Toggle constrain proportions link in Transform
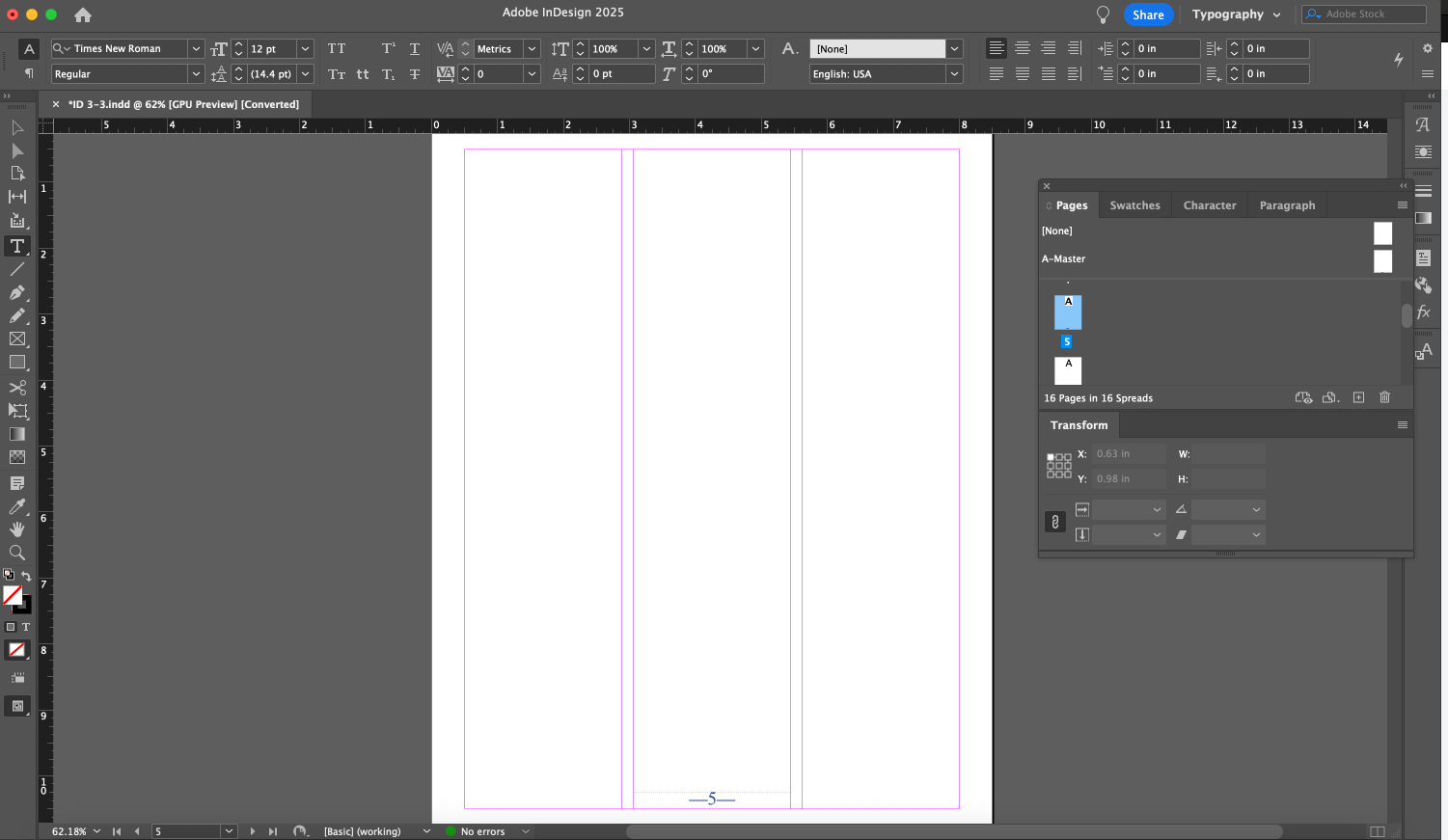The image size is (1448, 840). tap(1054, 522)
